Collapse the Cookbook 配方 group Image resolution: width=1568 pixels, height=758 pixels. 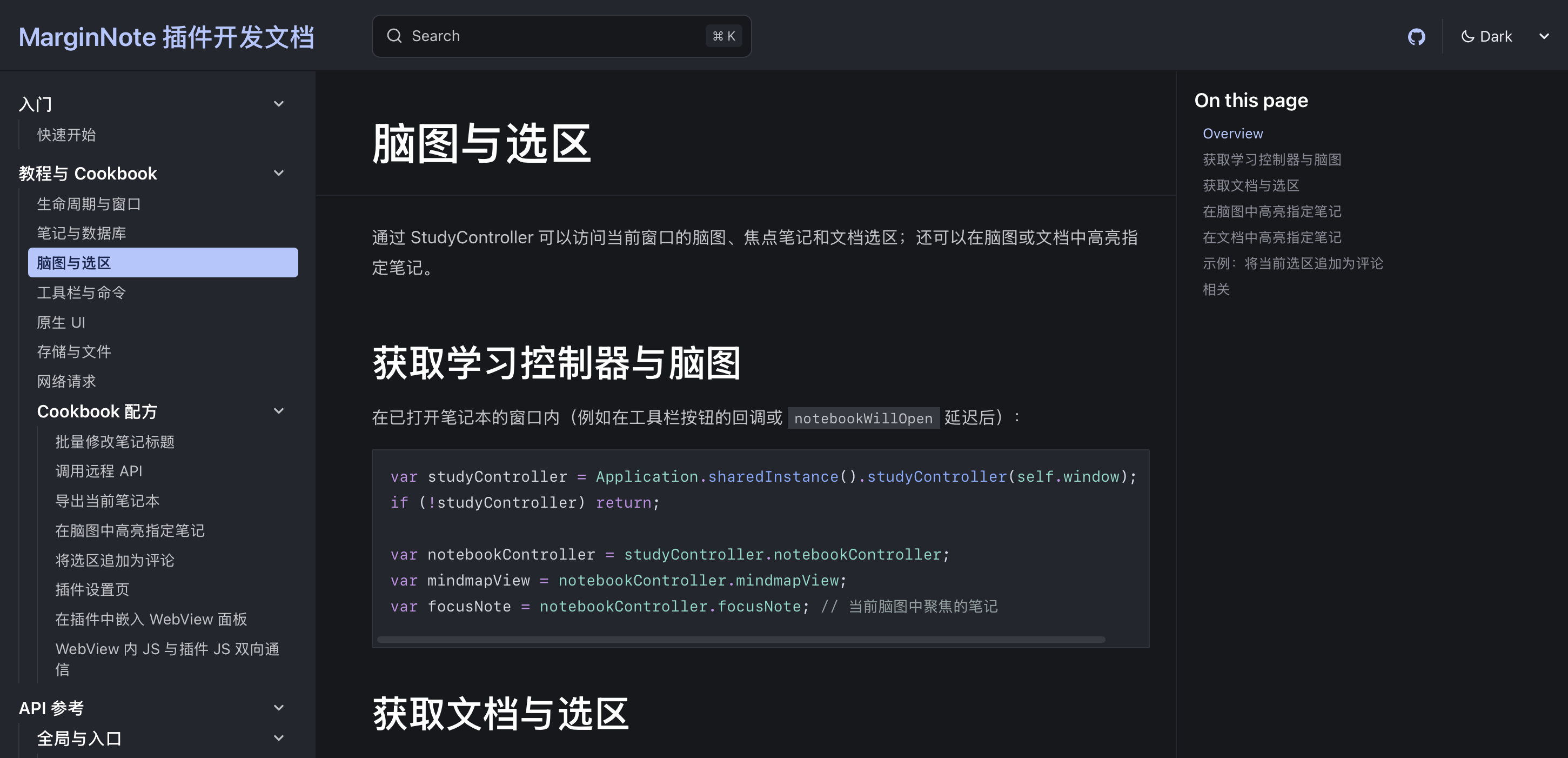pyautogui.click(x=279, y=411)
